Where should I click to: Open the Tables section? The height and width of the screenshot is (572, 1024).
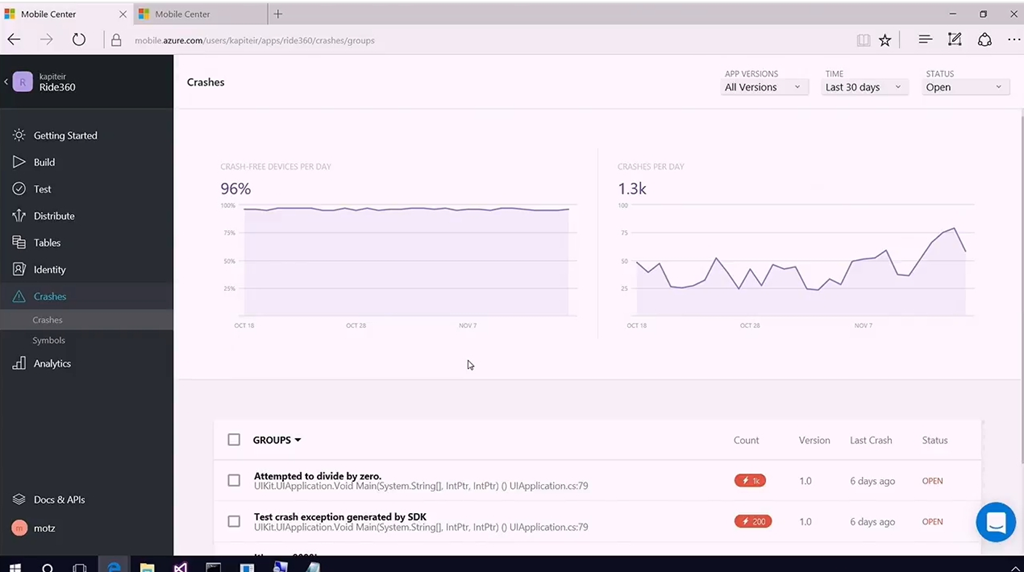click(47, 243)
